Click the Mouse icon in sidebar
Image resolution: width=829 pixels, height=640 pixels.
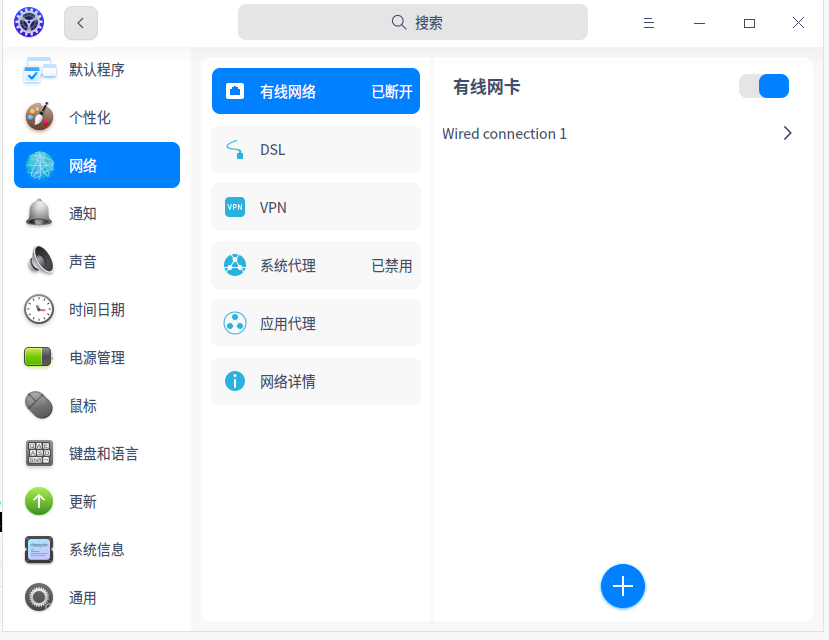click(x=39, y=405)
